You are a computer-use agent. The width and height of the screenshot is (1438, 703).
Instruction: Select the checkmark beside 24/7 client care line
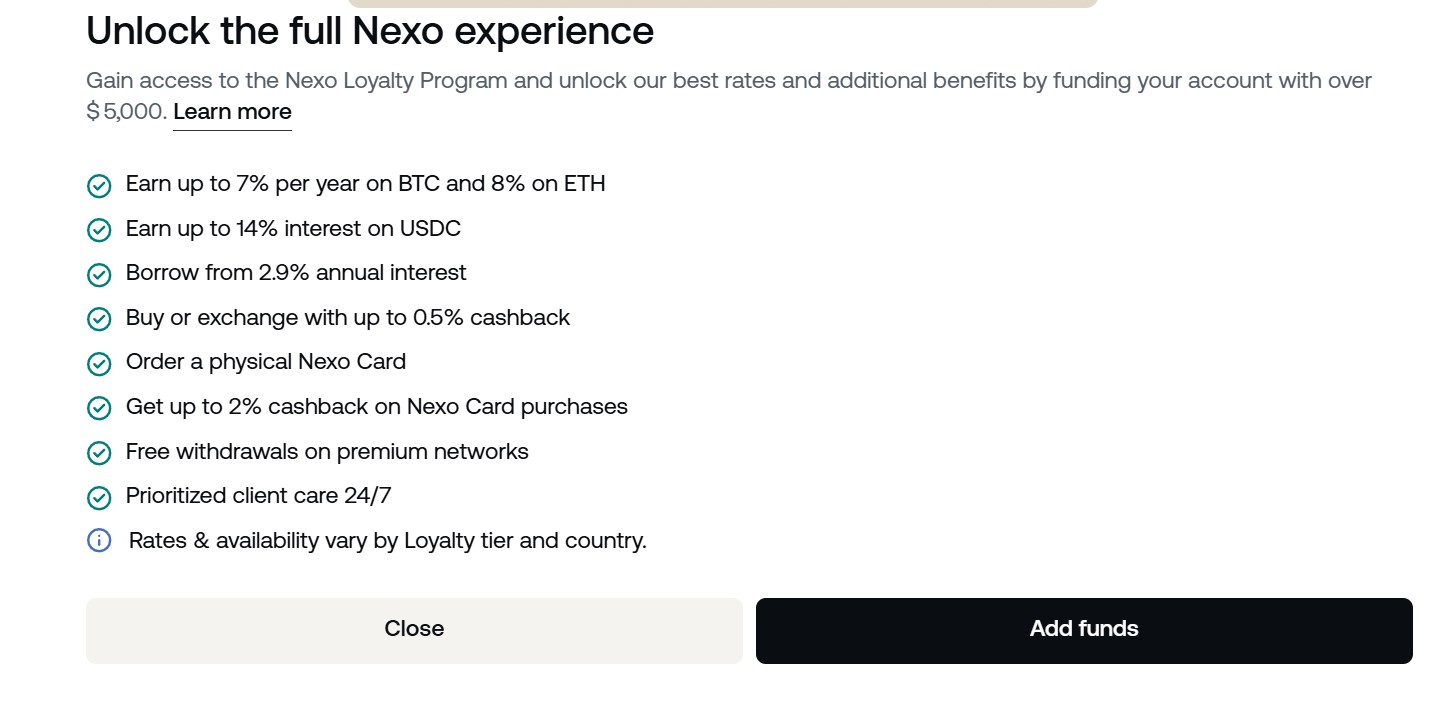pyautogui.click(x=99, y=497)
